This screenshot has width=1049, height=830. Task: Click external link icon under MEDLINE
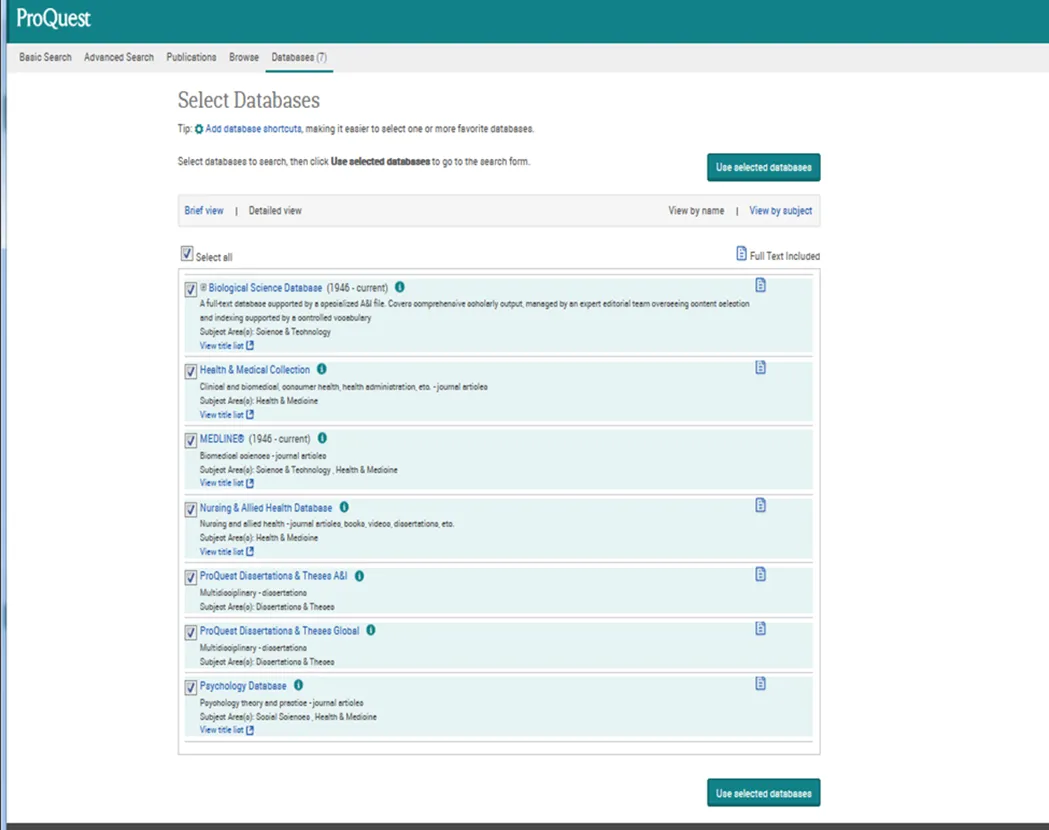point(250,483)
